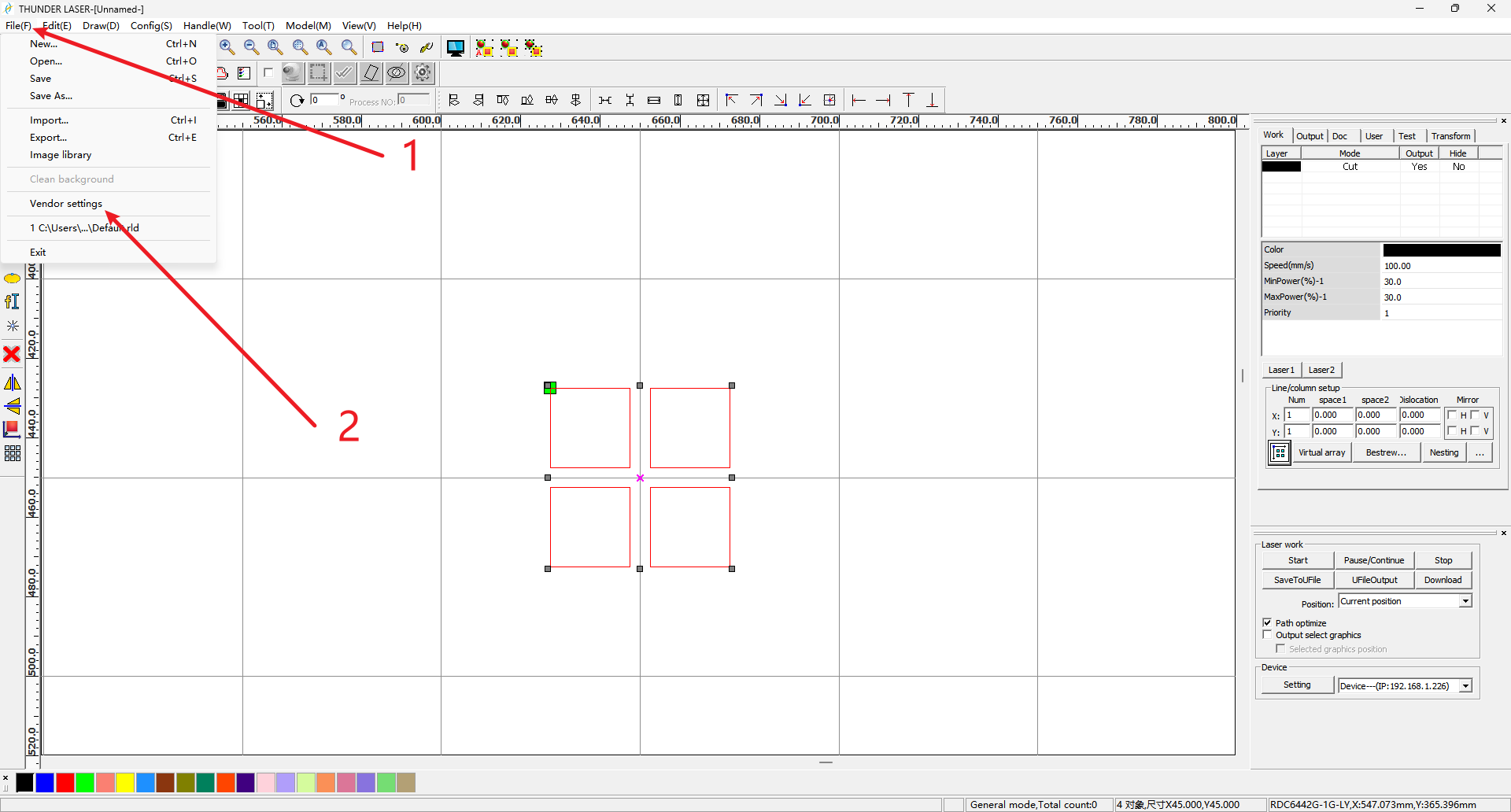
Task: Click the Speed(mm/s) value field
Action: [x=1441, y=266]
